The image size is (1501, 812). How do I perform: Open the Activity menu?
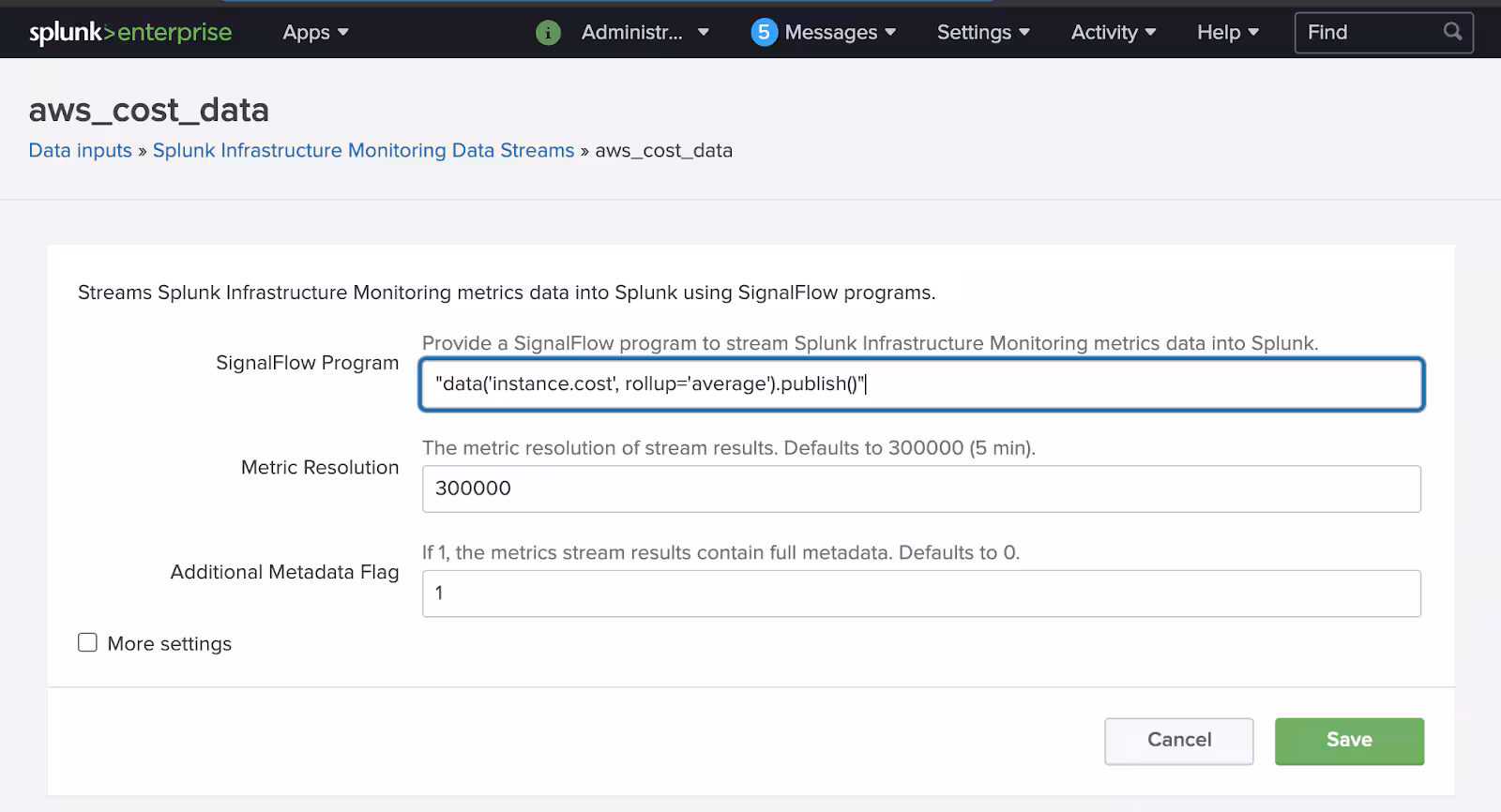[x=1113, y=33]
